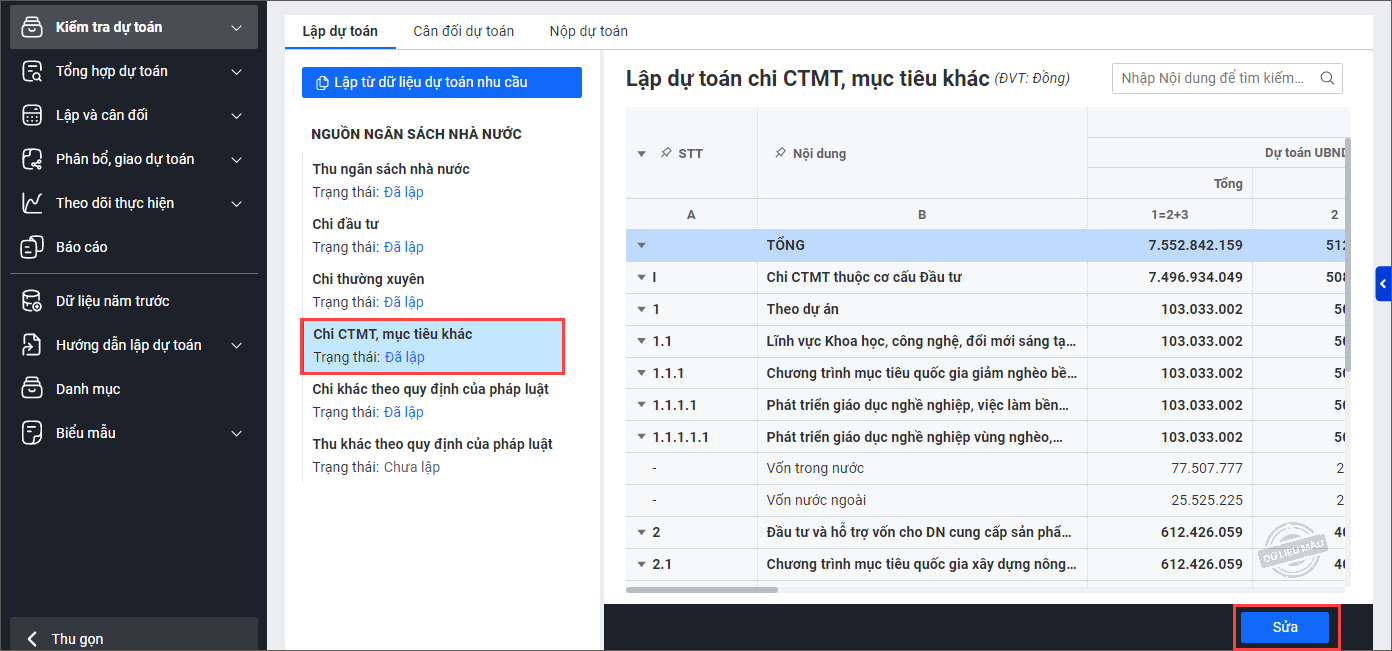Click the Báo cáo sidebar icon
Image resolution: width=1392 pixels, height=651 pixels.
tap(32, 247)
